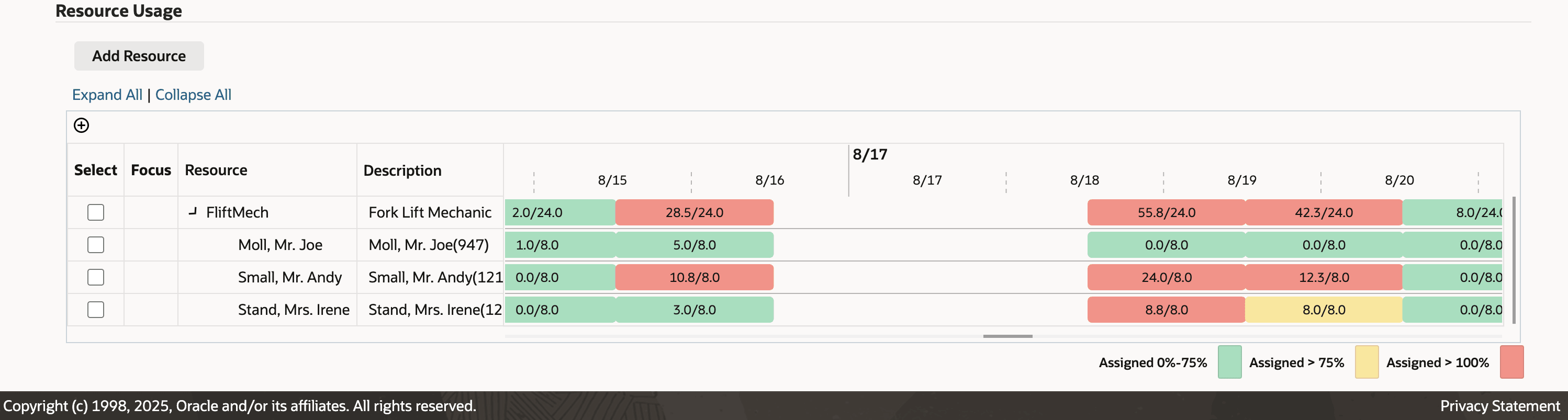Click the horizontal scrollbar below the timeline
The image size is (1568, 420).
(1007, 335)
